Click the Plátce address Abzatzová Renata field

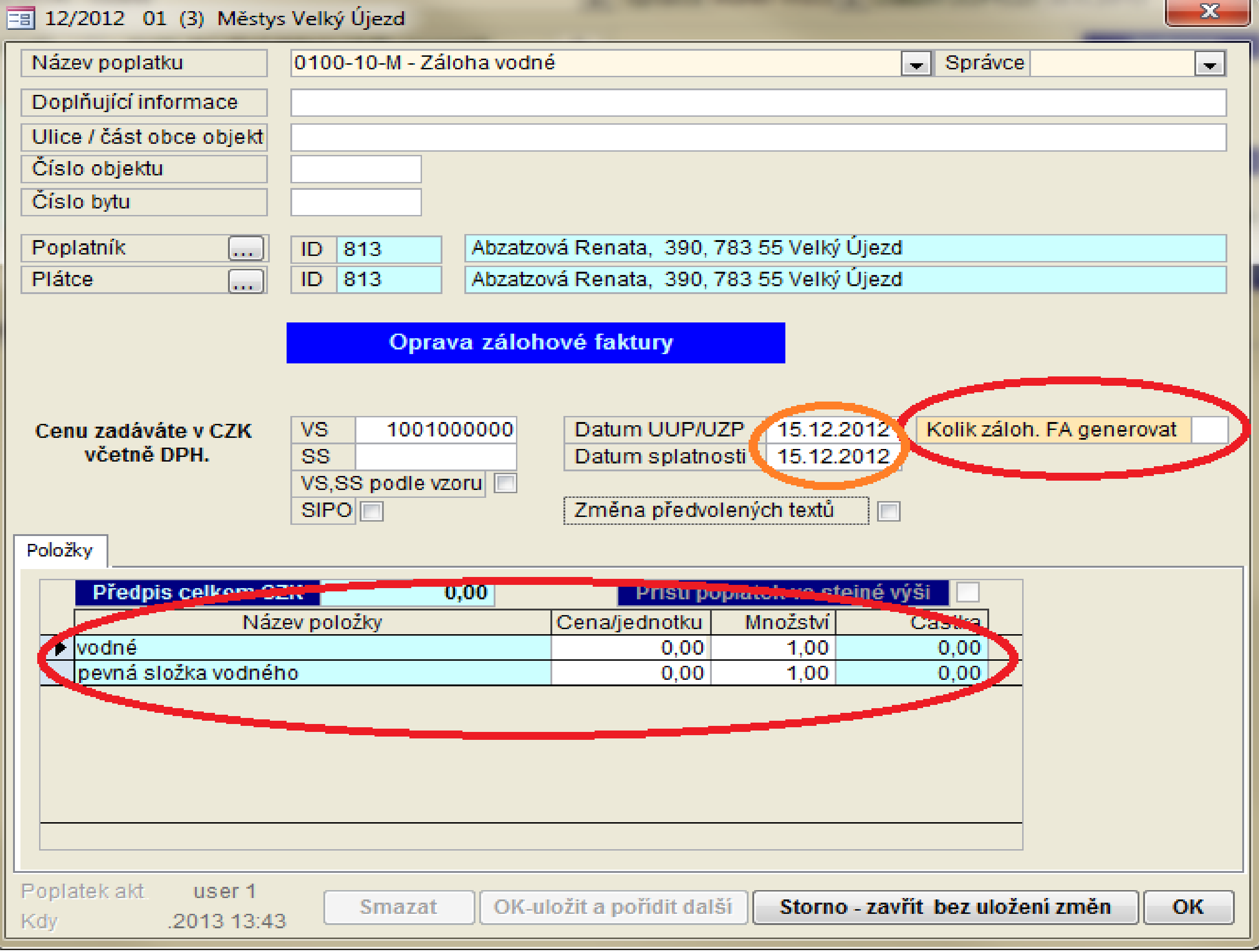click(x=845, y=280)
